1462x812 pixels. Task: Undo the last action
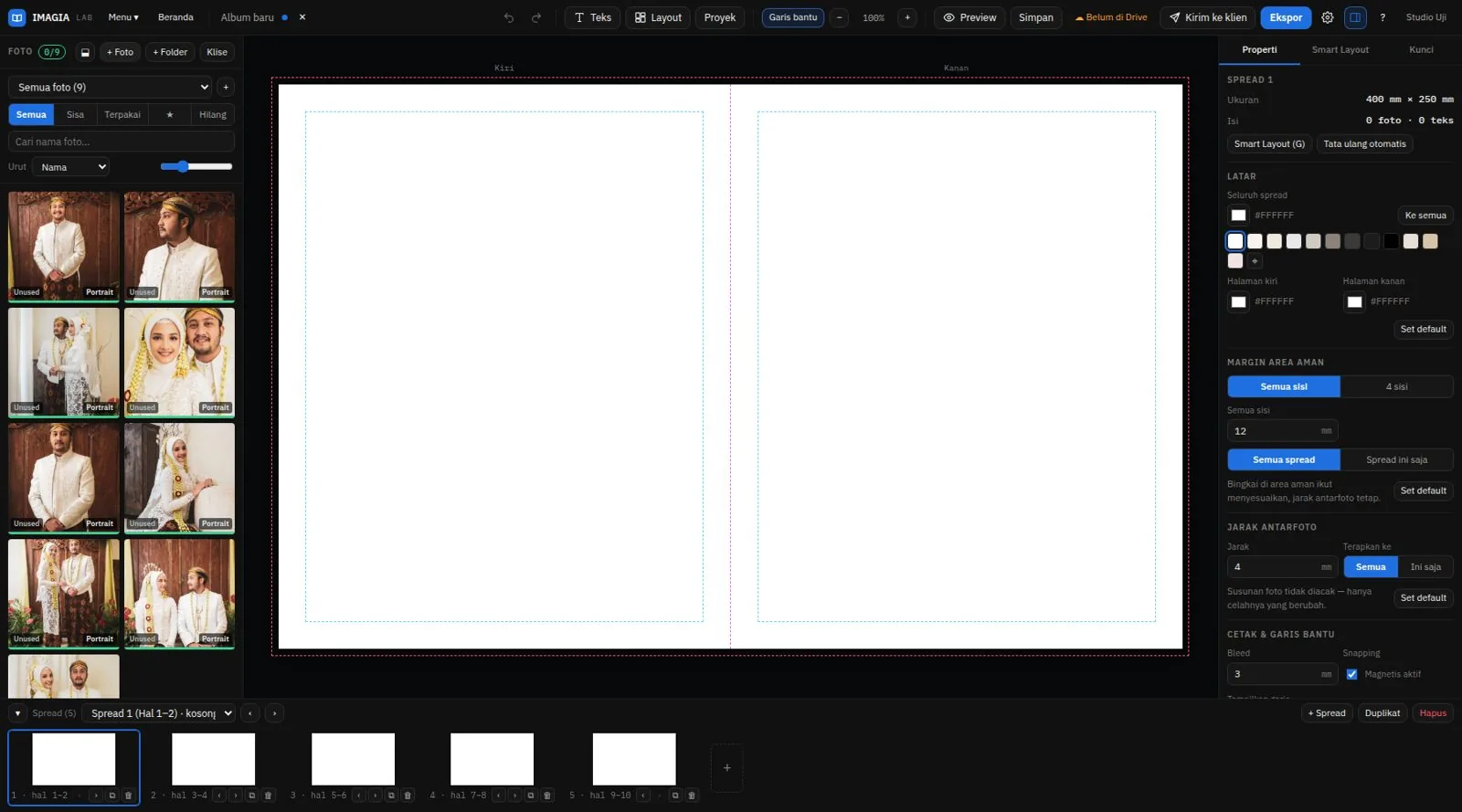tap(509, 17)
